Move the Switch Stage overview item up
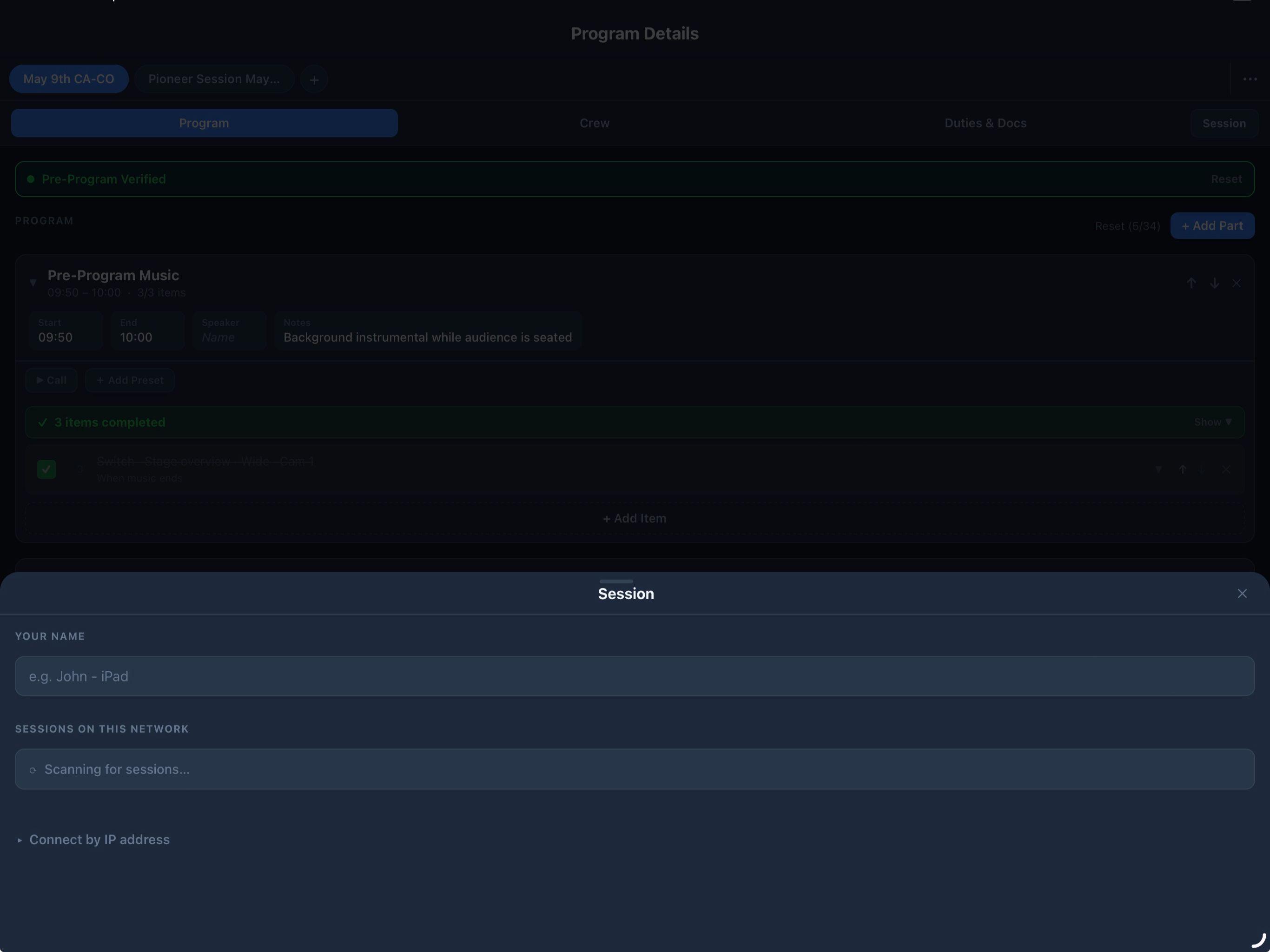The height and width of the screenshot is (952, 1270). (x=1182, y=469)
